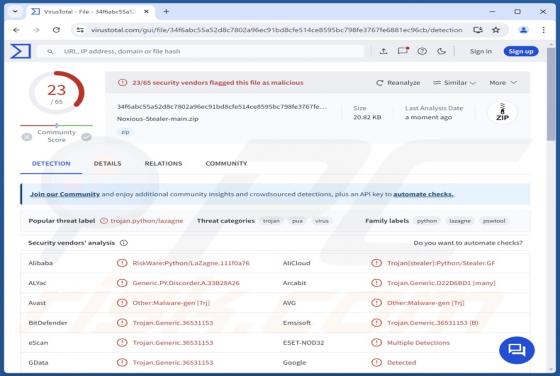Click Generic.PY.Discorder.A.33B28A26 detection
Viewport: 560px width, 376px height.
coord(186,283)
